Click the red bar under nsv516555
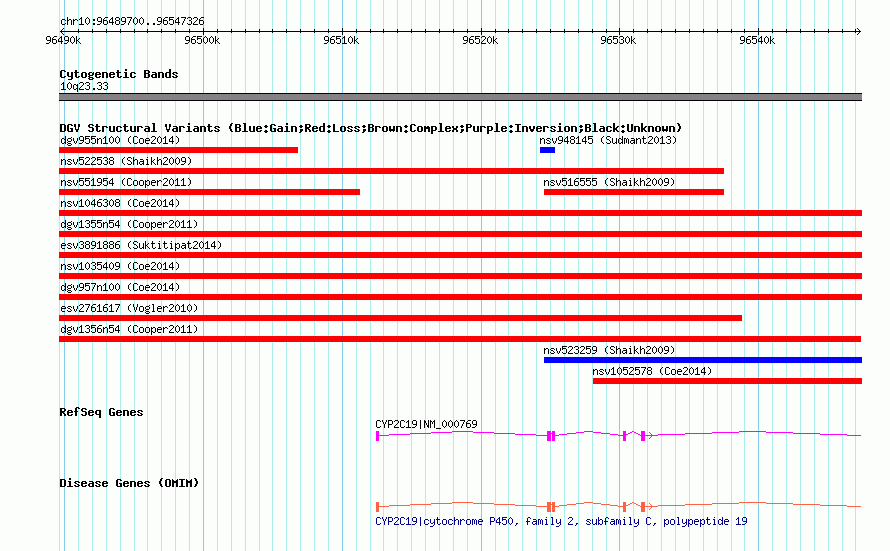Image resolution: width=890 pixels, height=551 pixels. (x=634, y=192)
